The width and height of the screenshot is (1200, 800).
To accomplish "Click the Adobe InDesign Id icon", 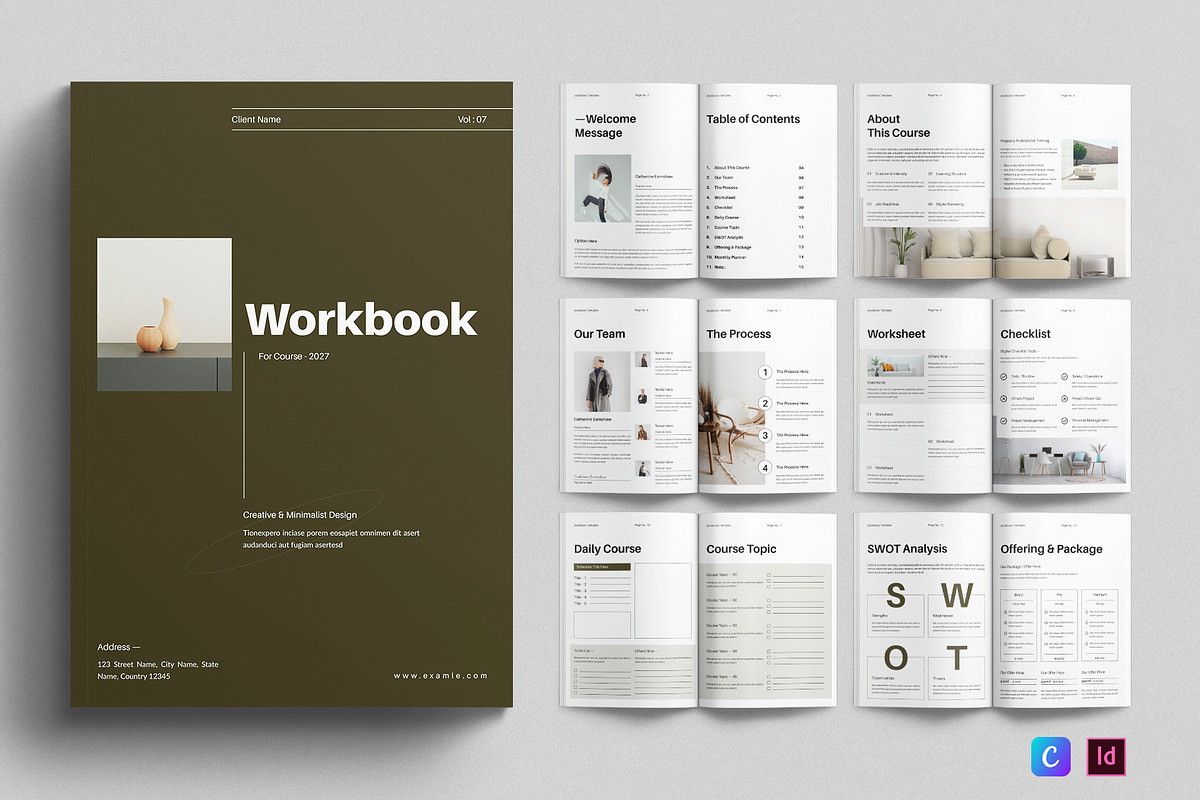I will tap(1105, 757).
